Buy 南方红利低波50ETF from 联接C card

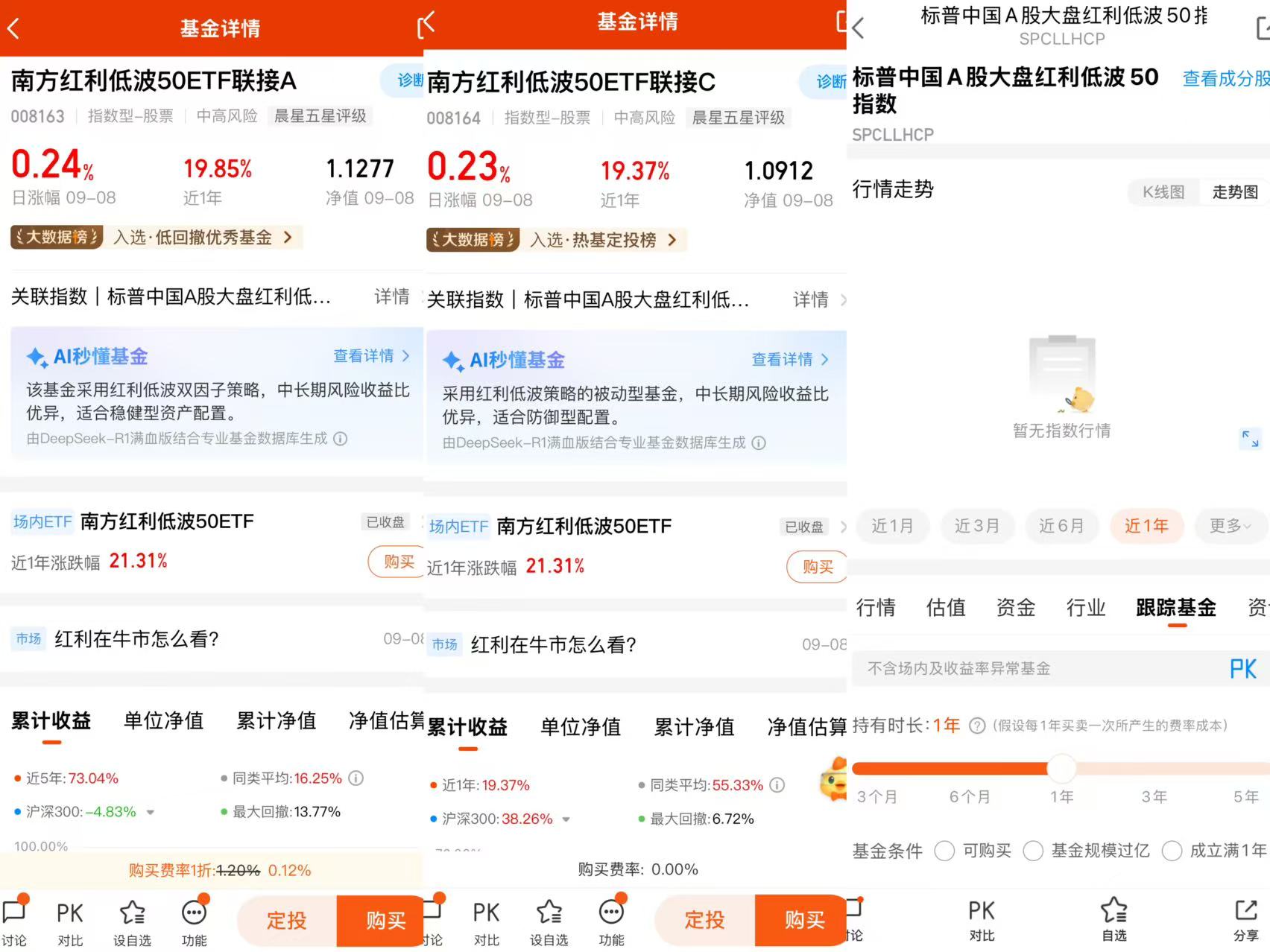tap(817, 567)
